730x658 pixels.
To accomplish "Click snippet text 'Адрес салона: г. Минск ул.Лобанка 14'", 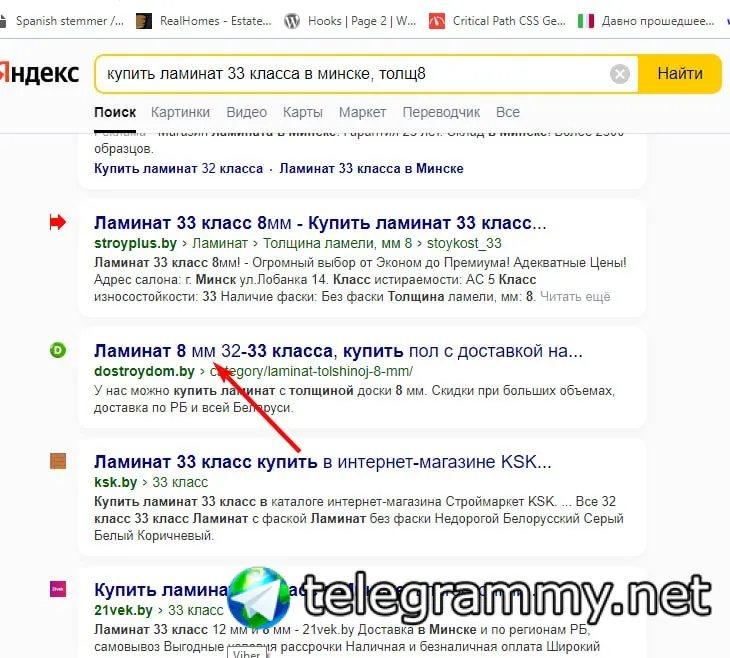I will click(210, 279).
